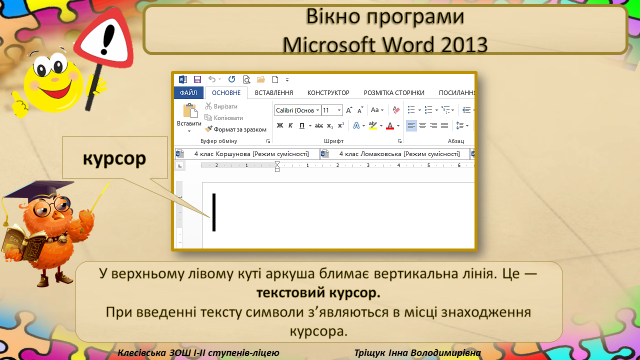Switch to КОНСТРУКТОР tab
Image resolution: width=640 pixels, height=360 pixels.
[x=328, y=93]
